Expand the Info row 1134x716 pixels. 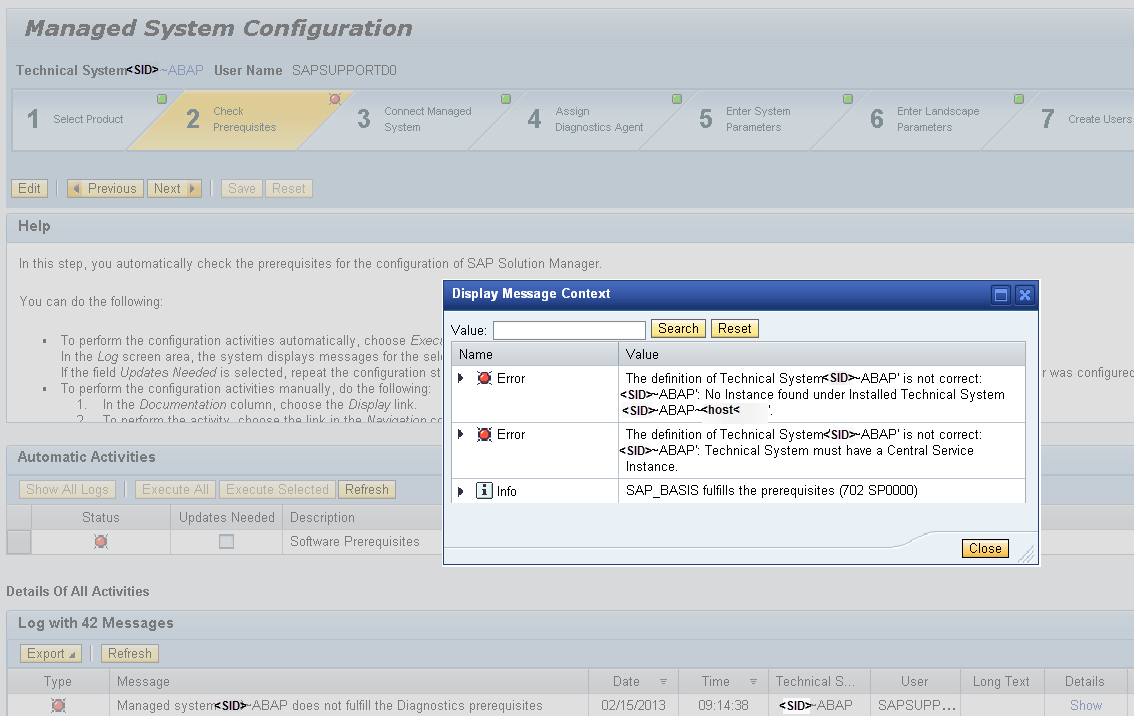[x=461, y=491]
